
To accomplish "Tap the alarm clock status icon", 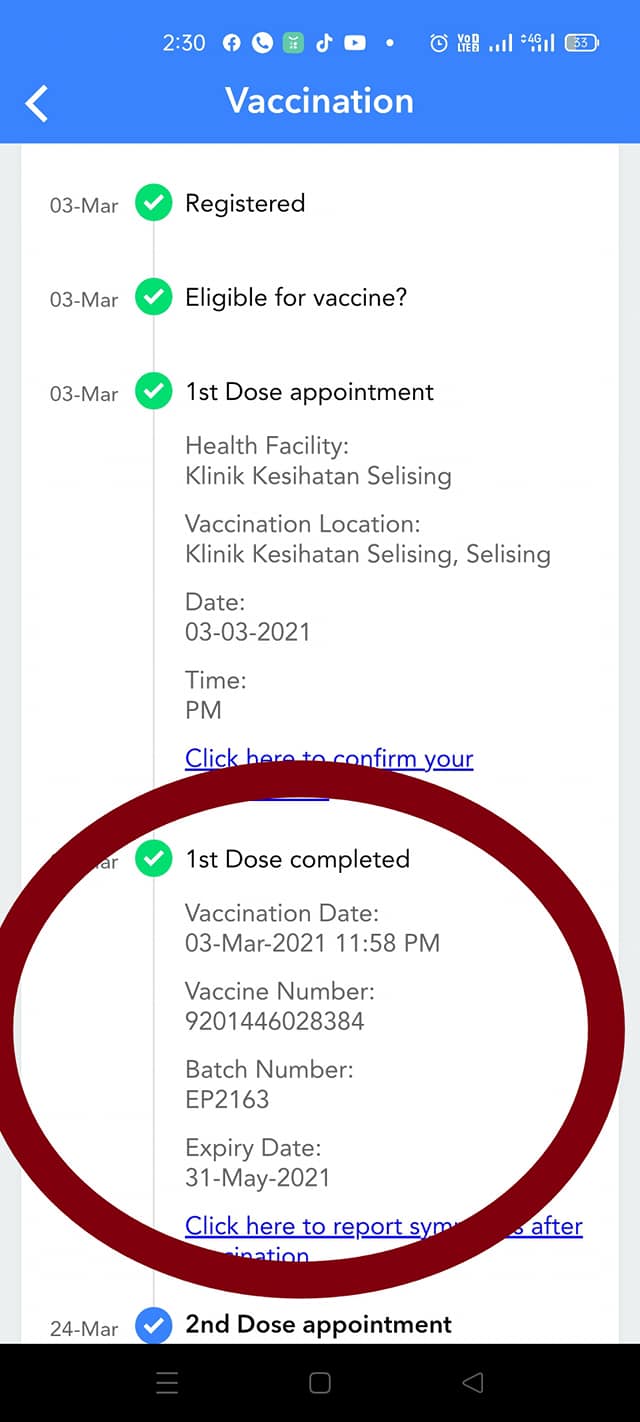I will pyautogui.click(x=438, y=43).
